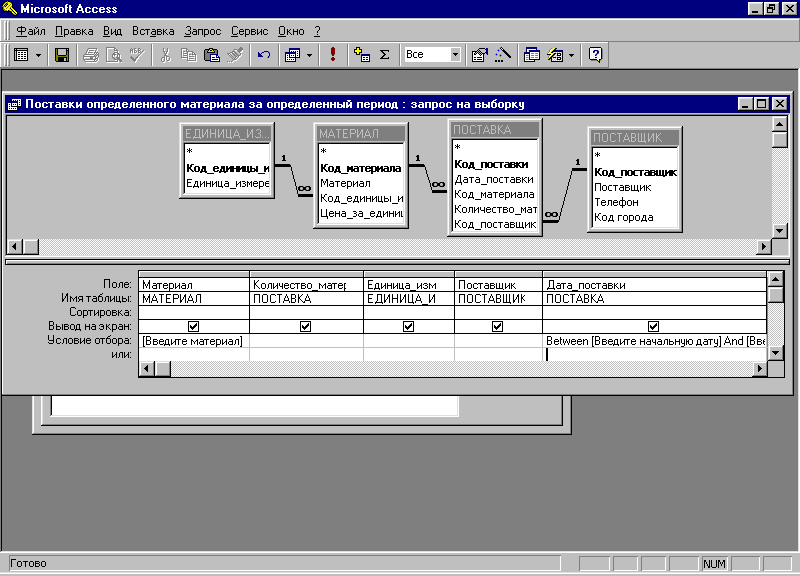Click the Office Assistant help icon
This screenshot has height=576, width=800.
(x=595, y=55)
